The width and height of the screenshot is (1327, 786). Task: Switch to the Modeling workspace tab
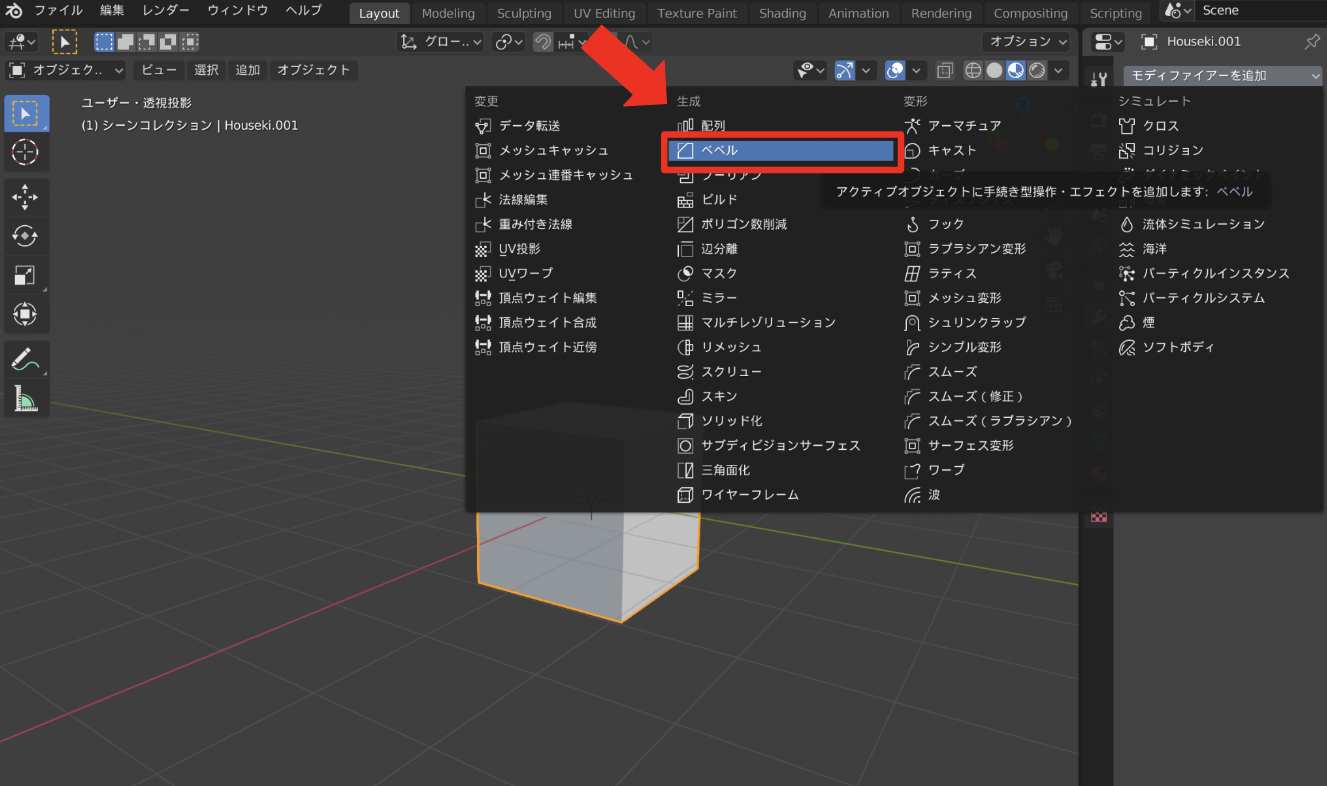click(448, 13)
